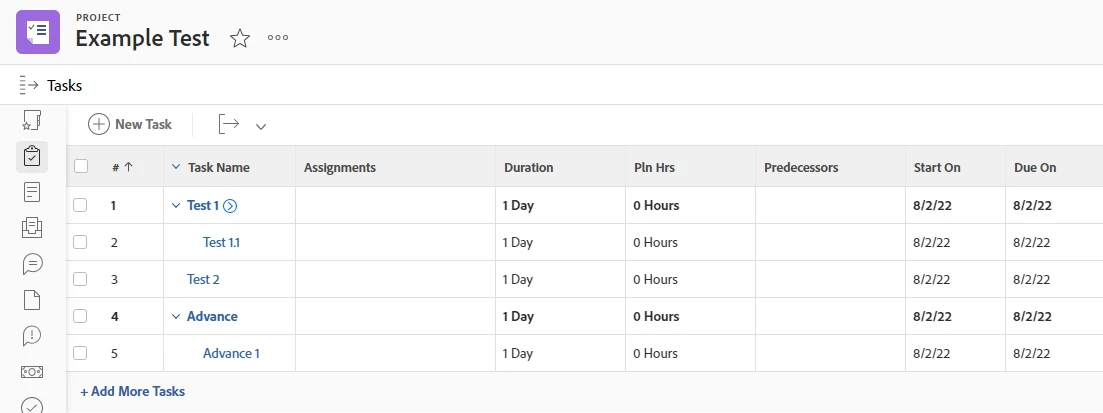The image size is (1103, 413).
Task: Tick the select-all checkbox in header
Action: pyautogui.click(x=81, y=167)
